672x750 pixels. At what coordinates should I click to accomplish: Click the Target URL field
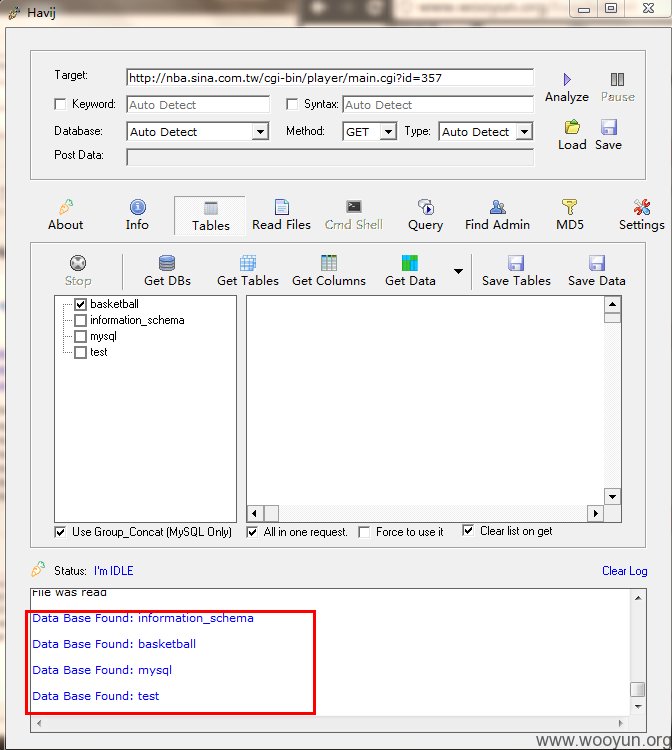(330, 77)
